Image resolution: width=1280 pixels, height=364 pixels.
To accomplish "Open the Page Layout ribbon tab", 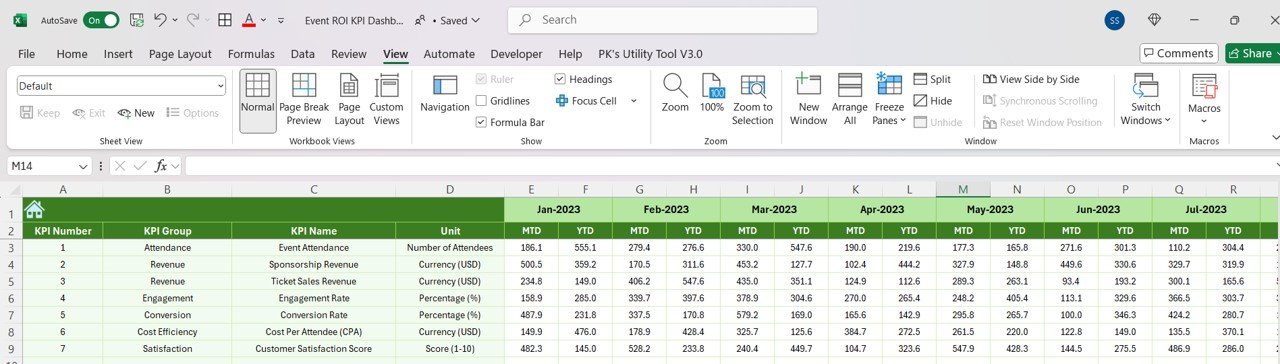I will (180, 54).
